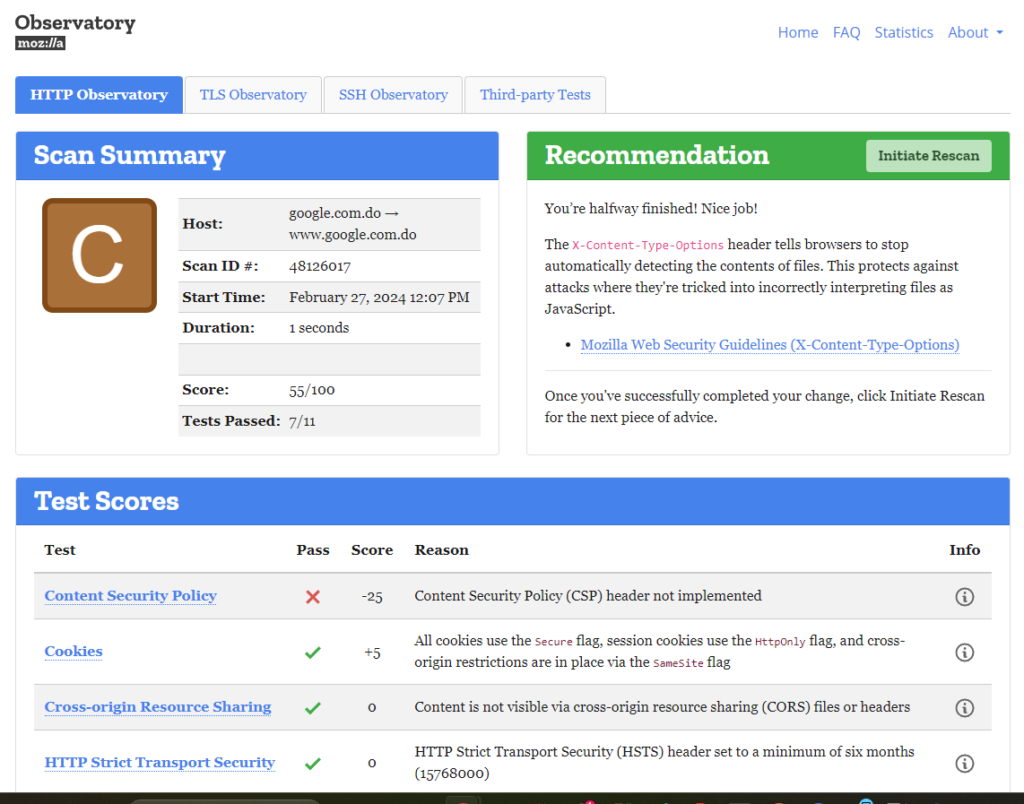The height and width of the screenshot is (804, 1024).
Task: Click the CORS not visible reason text
Action: point(662,707)
